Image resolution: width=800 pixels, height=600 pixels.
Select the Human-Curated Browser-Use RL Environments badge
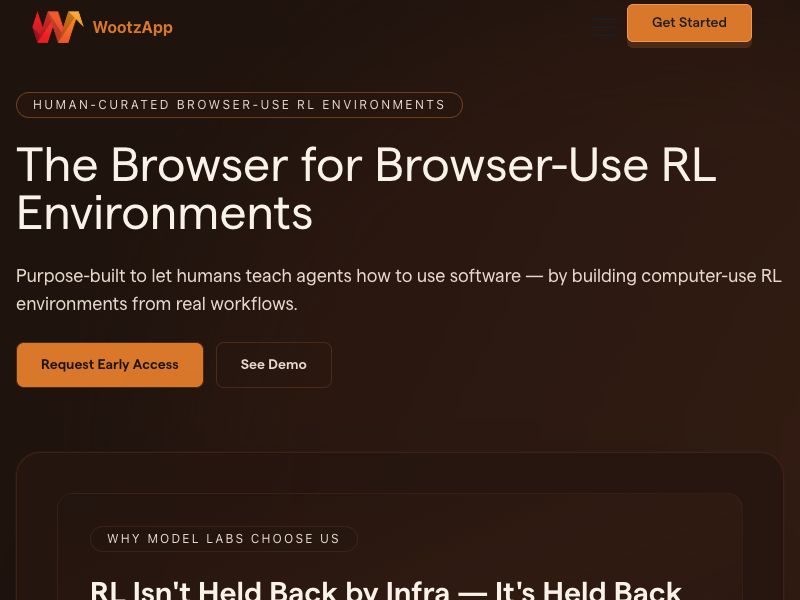[x=239, y=105]
